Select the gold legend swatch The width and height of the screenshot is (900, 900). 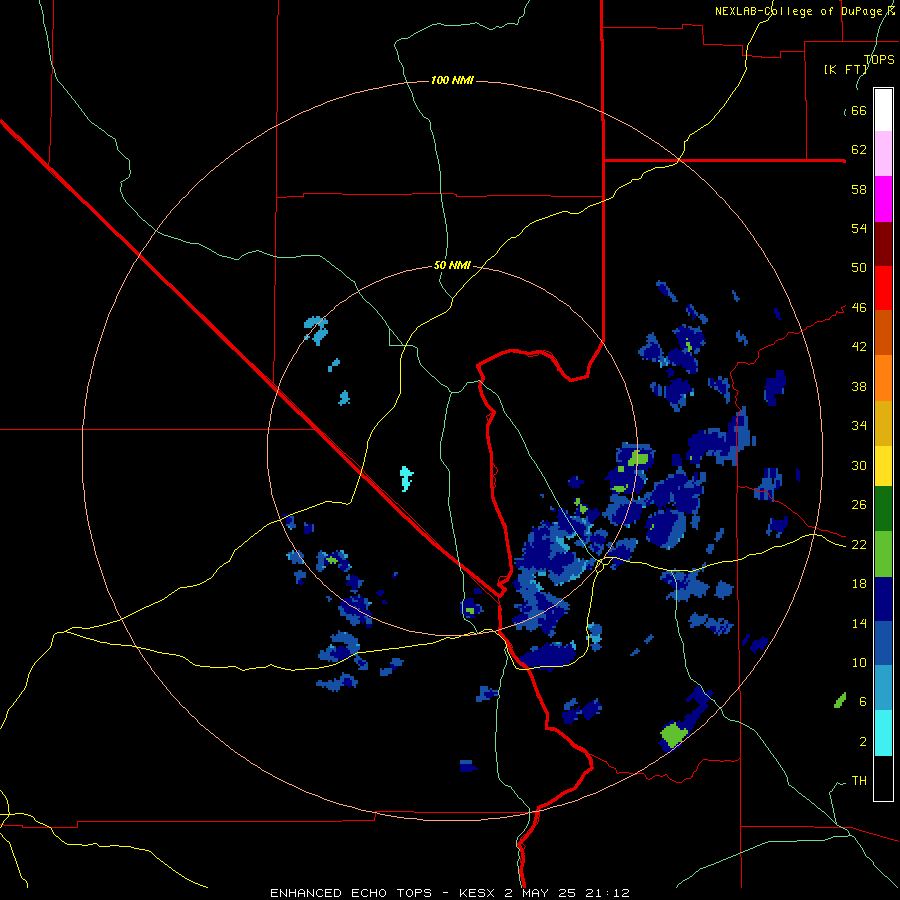pos(883,423)
